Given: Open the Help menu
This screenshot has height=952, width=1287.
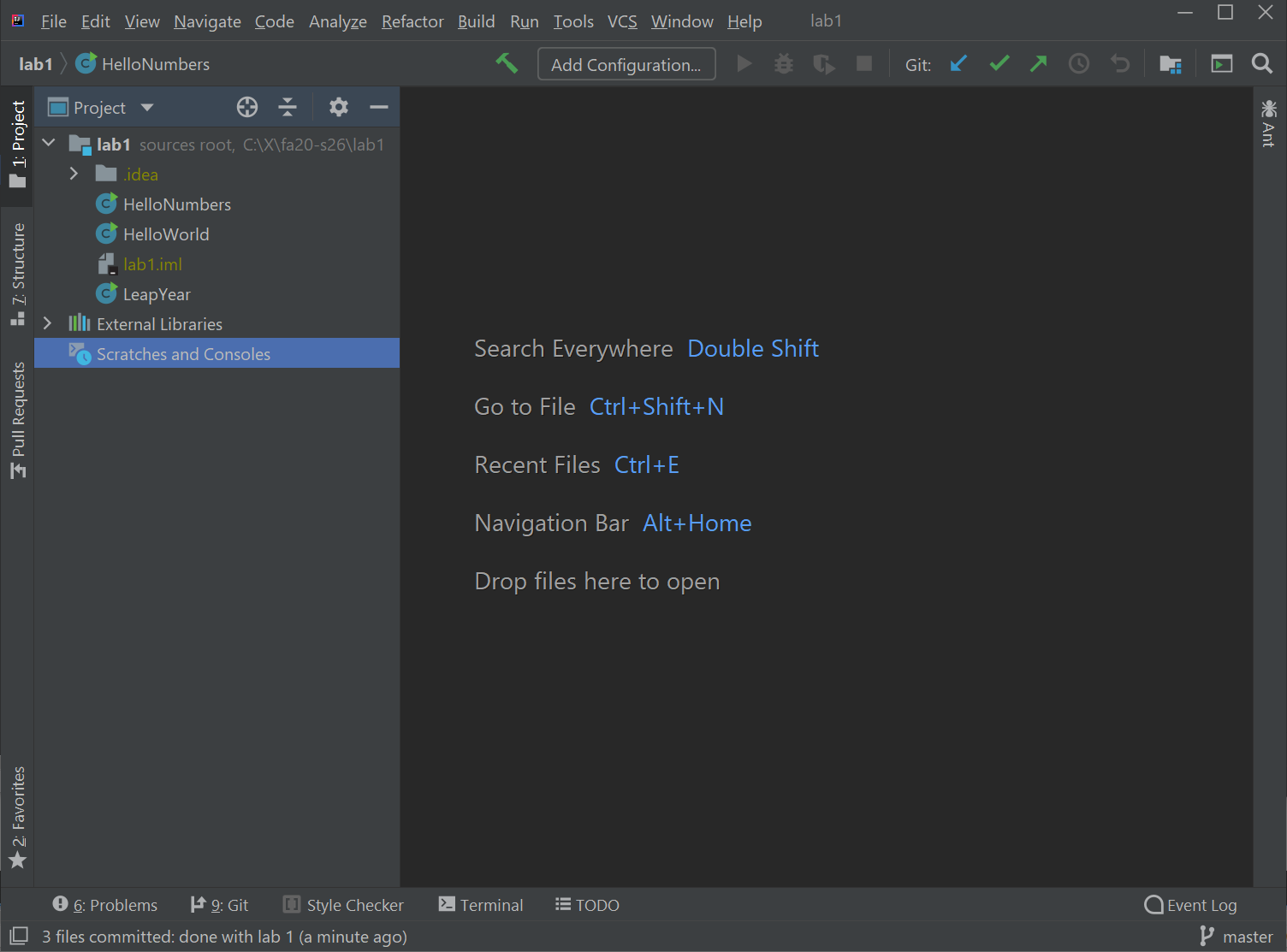Looking at the screenshot, I should (x=744, y=21).
